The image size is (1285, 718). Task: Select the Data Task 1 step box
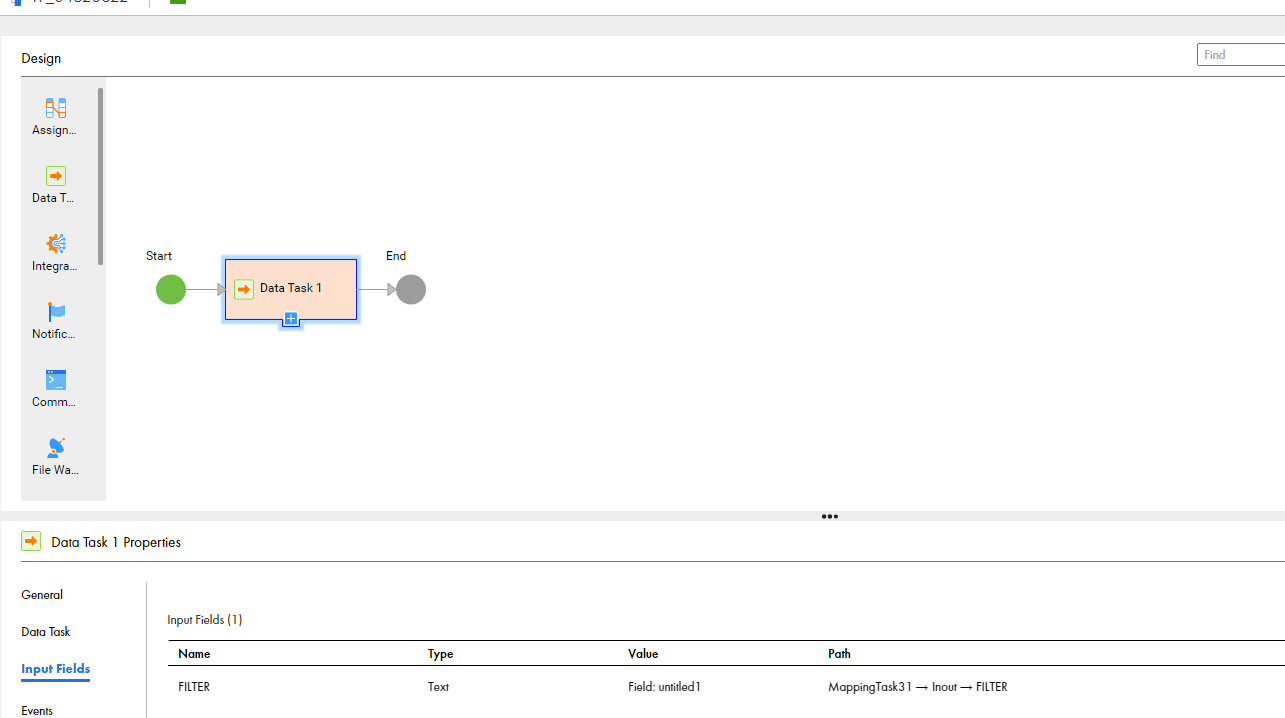[x=291, y=289]
